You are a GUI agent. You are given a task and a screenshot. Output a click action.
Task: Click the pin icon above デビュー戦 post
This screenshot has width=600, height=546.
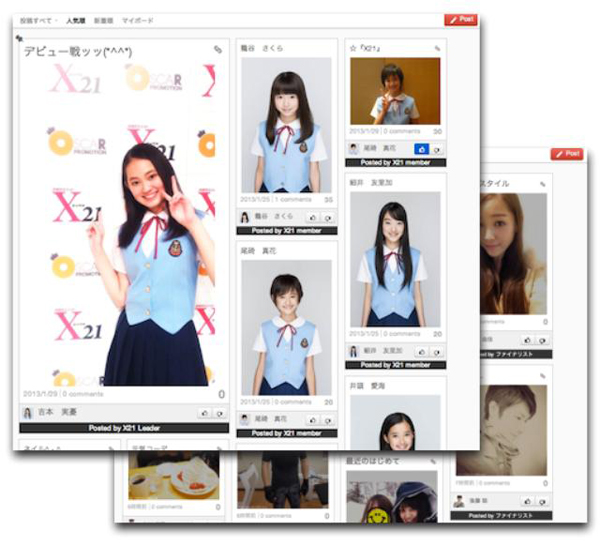20,38
